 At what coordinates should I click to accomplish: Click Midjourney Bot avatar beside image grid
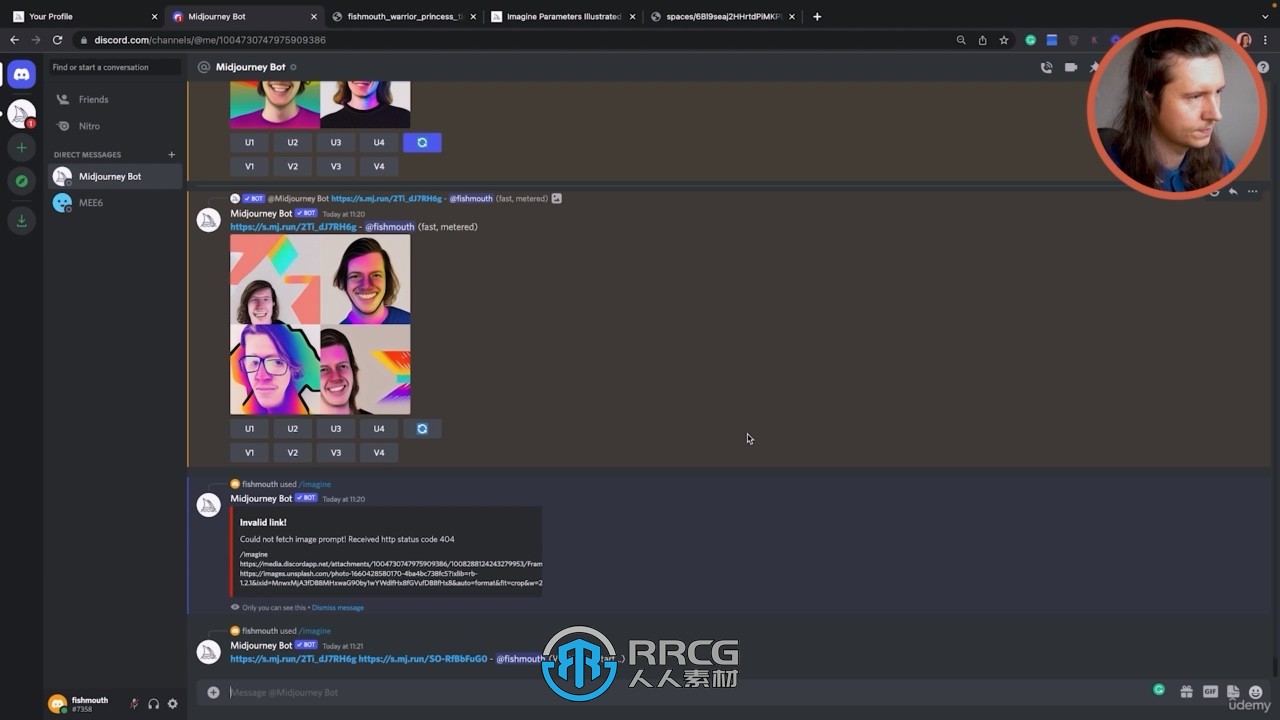pos(209,220)
